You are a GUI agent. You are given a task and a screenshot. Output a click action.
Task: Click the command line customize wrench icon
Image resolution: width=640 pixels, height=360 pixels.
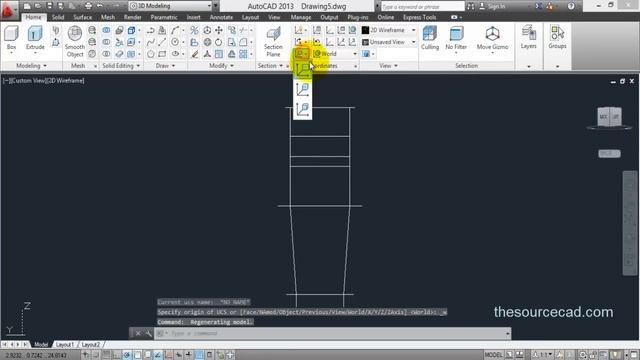coord(149,333)
